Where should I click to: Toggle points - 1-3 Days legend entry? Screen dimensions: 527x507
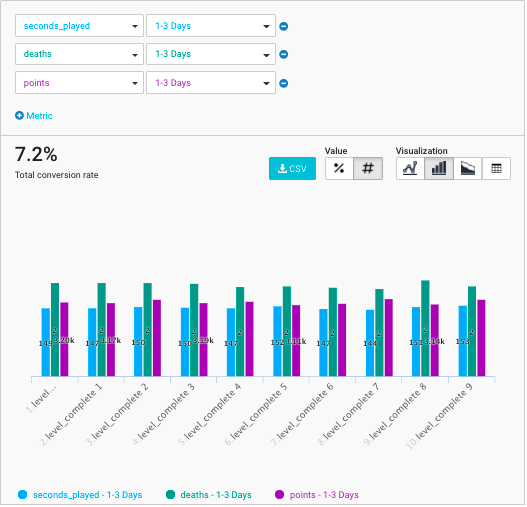point(318,496)
